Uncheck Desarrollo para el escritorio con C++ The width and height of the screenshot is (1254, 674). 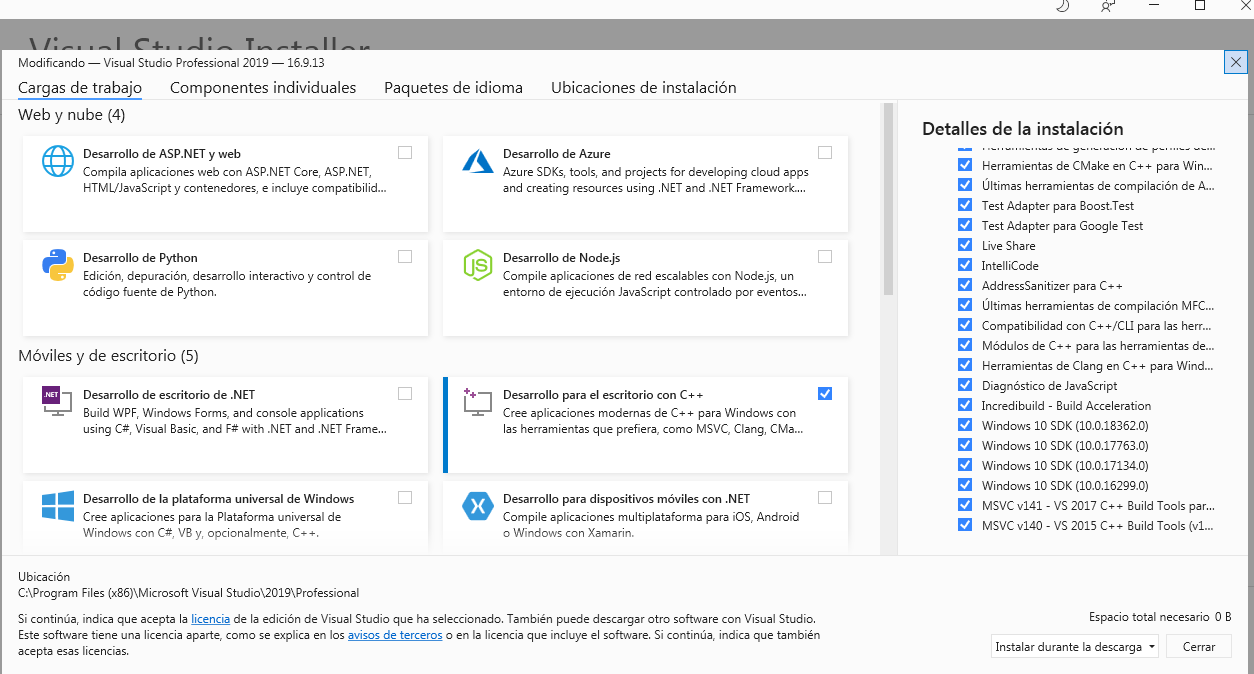tap(825, 393)
